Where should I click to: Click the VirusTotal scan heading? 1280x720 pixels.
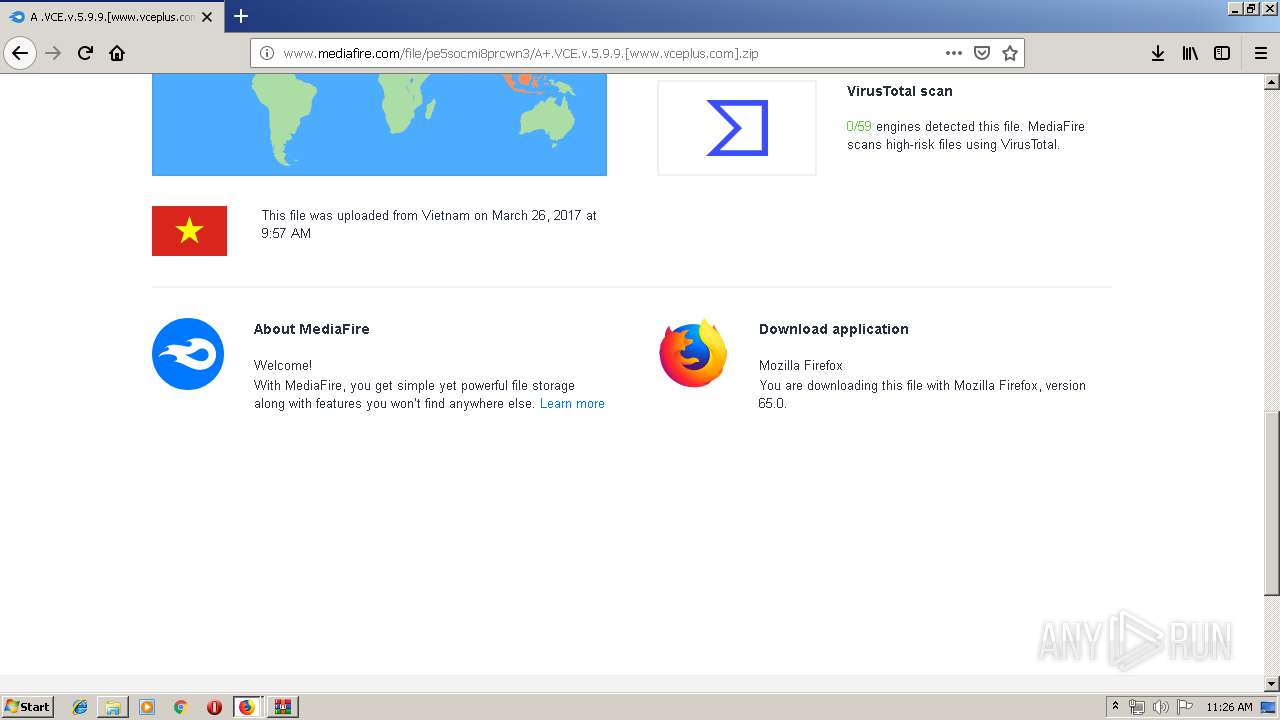pyautogui.click(x=899, y=91)
